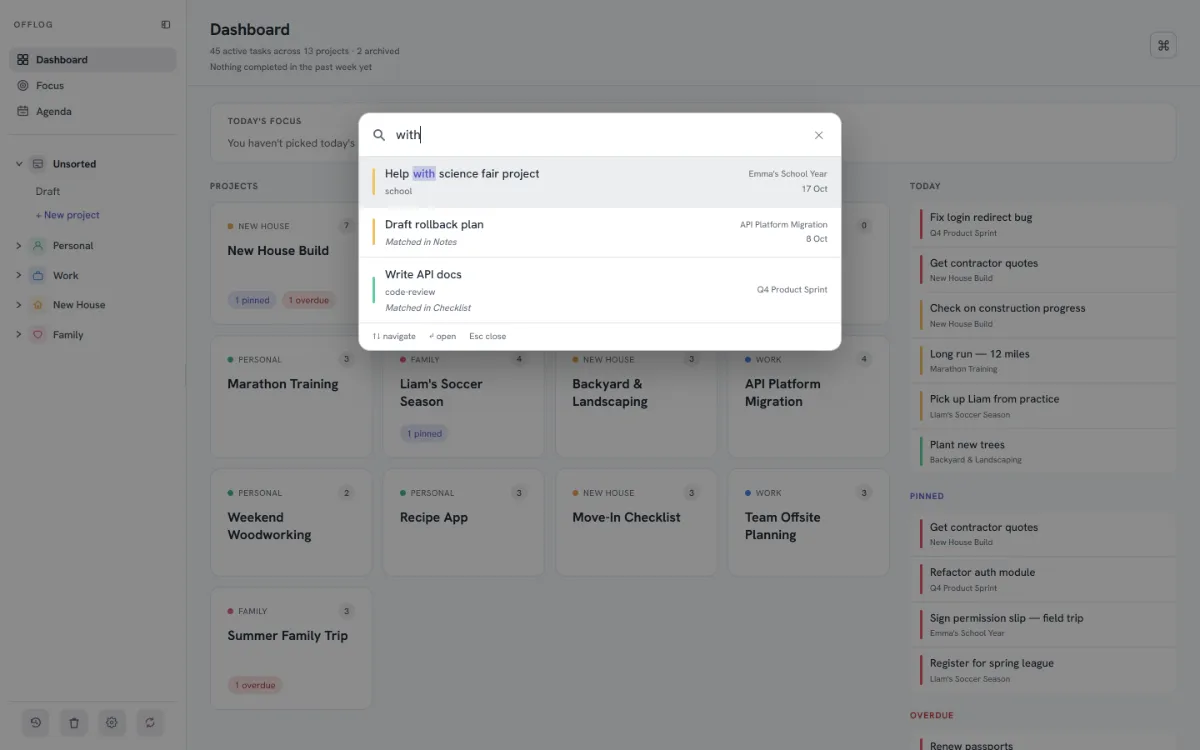Click '+ New project' link
The width and height of the screenshot is (1200, 750).
click(x=68, y=216)
